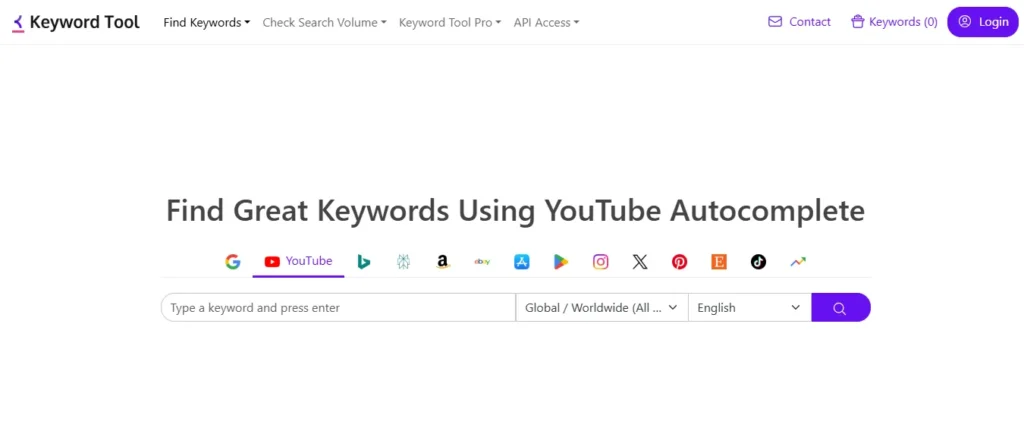
Task: Expand the Keyword Tool Pro dropdown
Action: (x=449, y=22)
